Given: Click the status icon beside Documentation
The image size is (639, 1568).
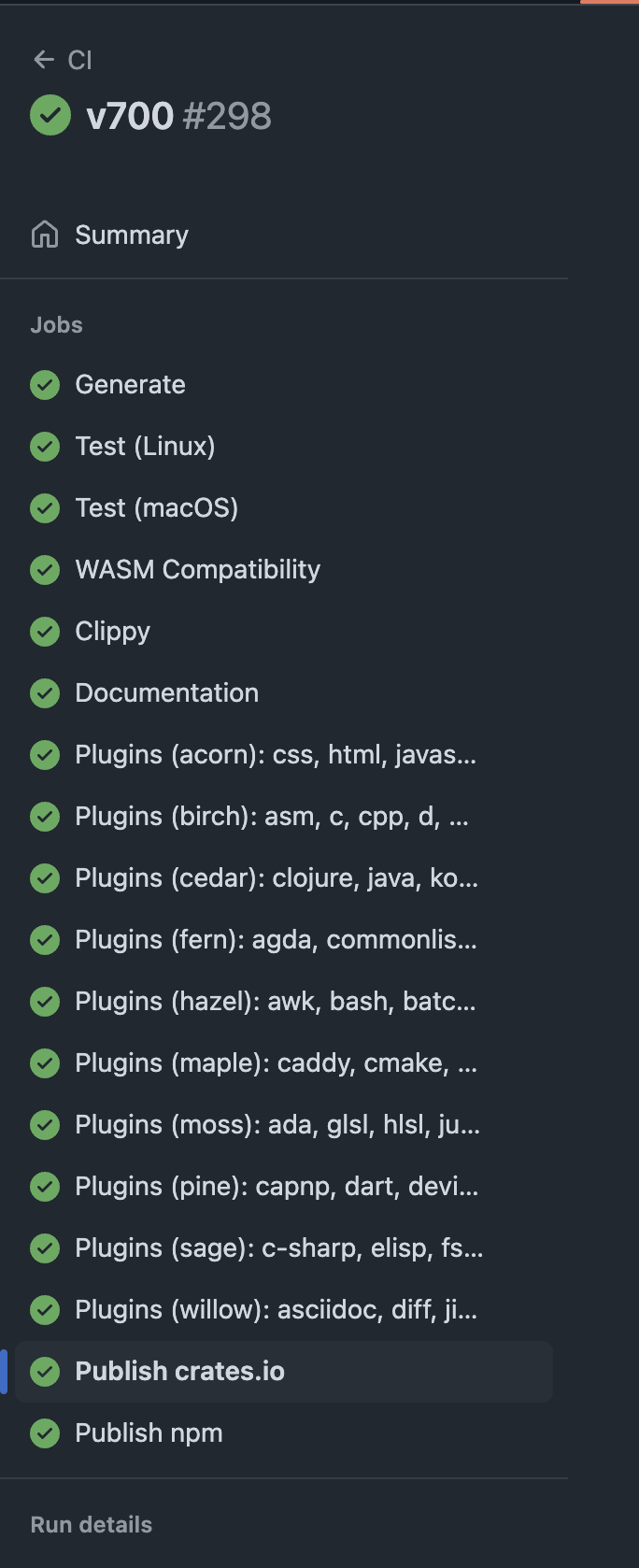Looking at the screenshot, I should (45, 692).
